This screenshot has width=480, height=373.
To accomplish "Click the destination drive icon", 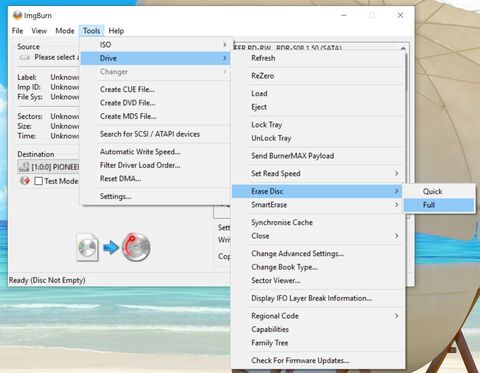I will coord(24,167).
